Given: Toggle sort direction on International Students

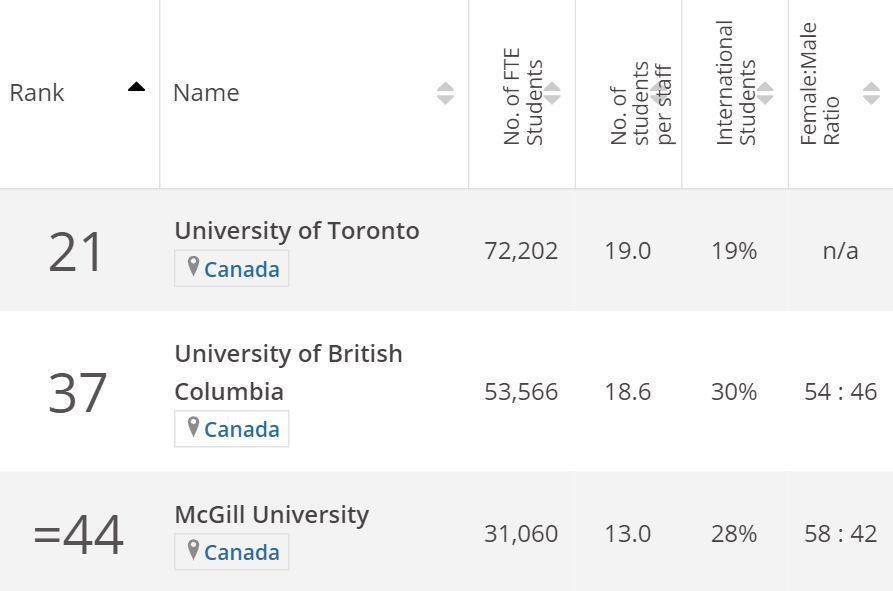Looking at the screenshot, I should (766, 93).
